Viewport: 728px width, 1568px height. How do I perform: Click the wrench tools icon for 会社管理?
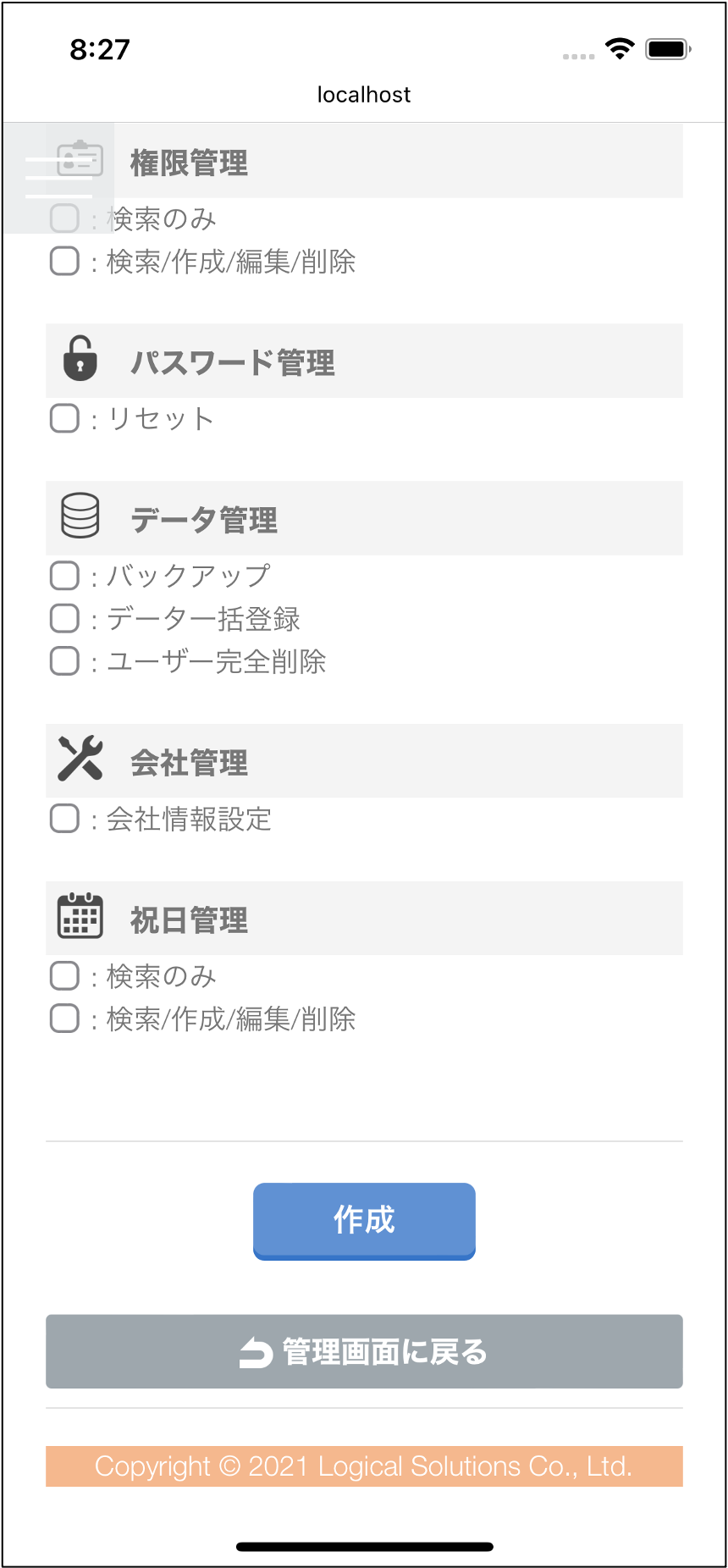tap(80, 758)
